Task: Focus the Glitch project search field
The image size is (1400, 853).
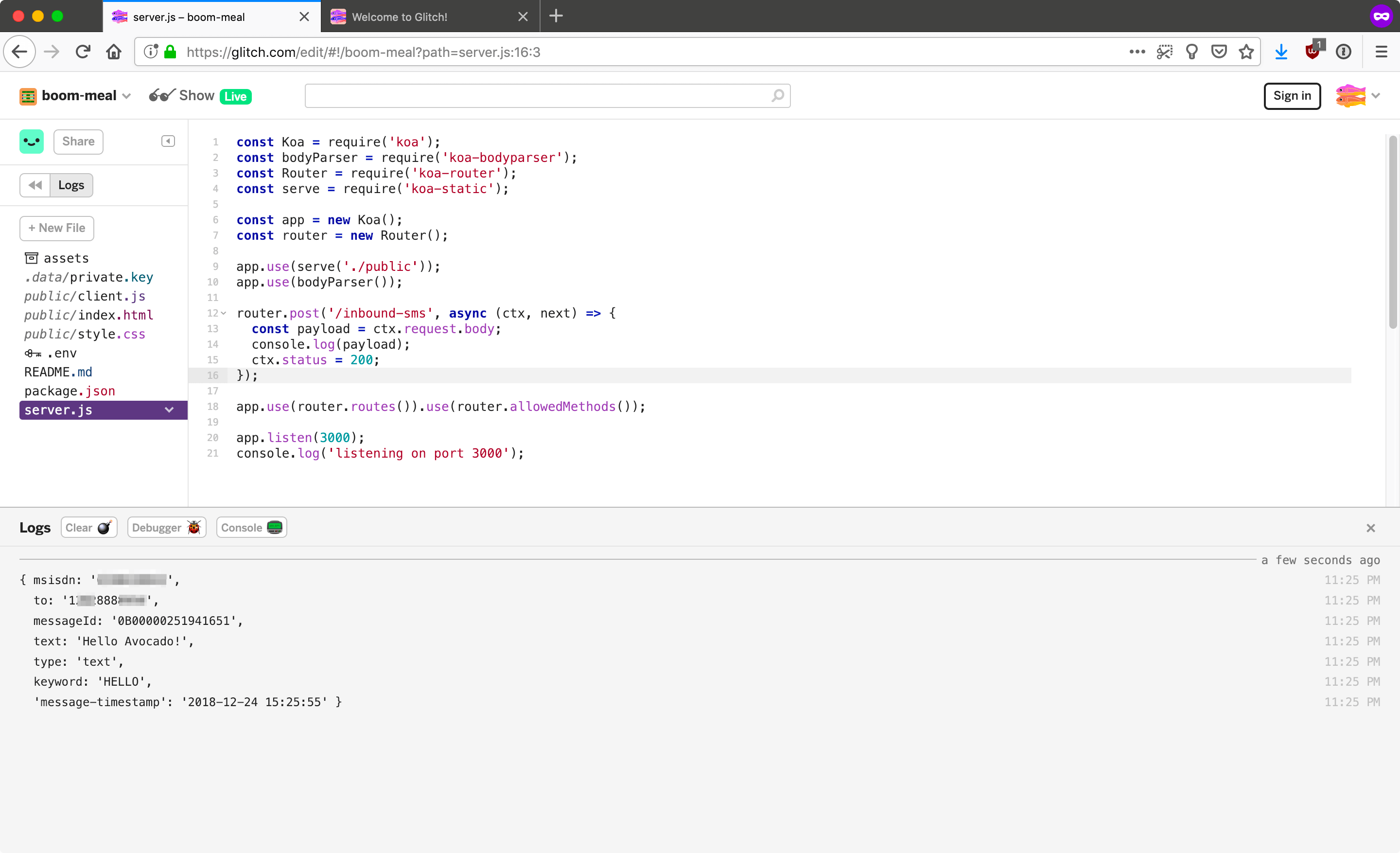Action: (x=547, y=95)
